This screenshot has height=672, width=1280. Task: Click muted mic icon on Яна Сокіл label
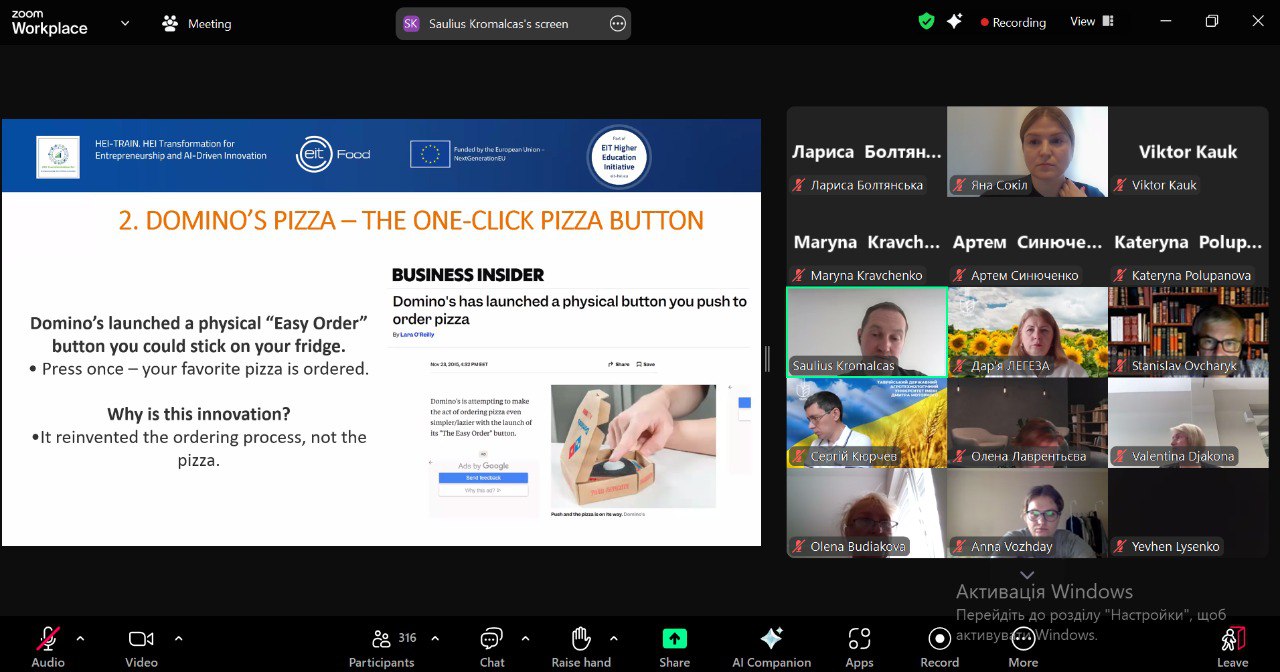tap(960, 185)
